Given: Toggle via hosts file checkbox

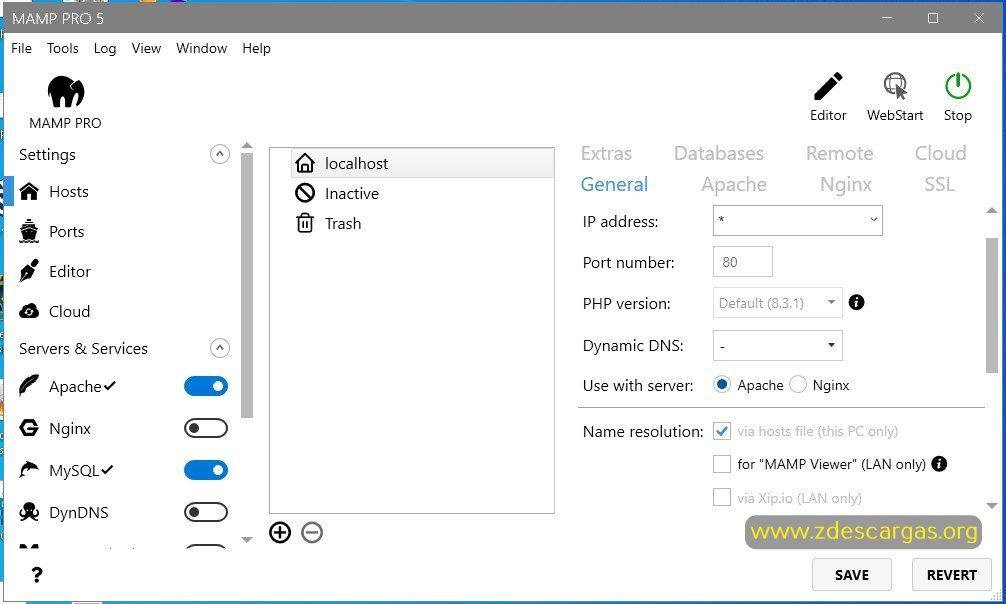Looking at the screenshot, I should coord(722,431).
